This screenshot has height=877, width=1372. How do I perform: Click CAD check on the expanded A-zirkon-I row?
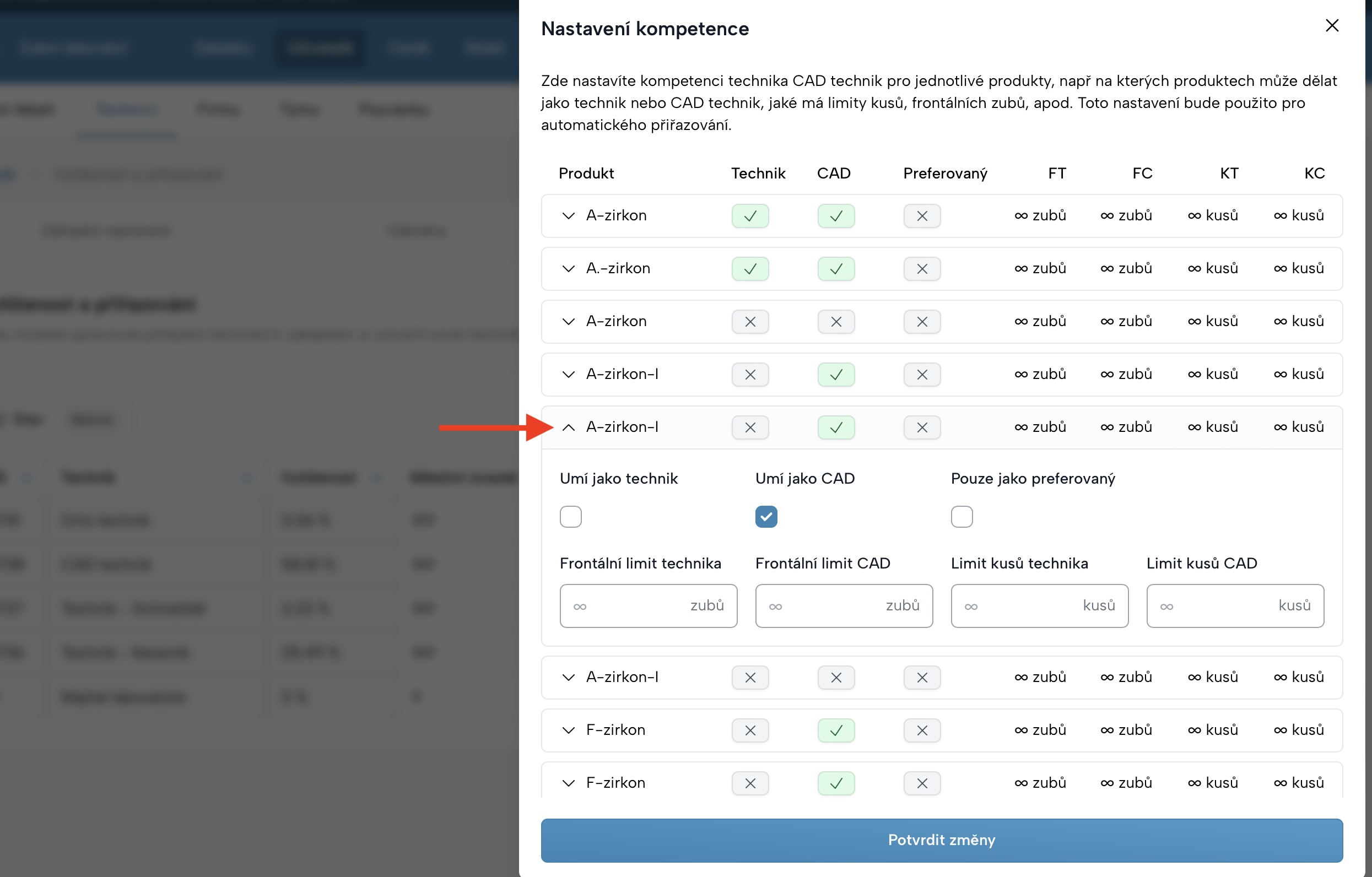click(835, 427)
